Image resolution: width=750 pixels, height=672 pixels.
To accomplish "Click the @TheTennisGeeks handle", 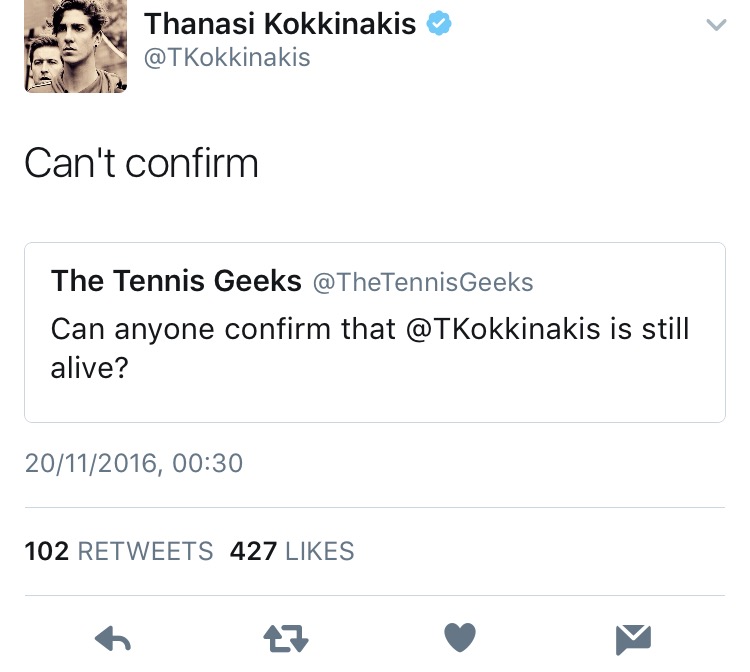I will click(423, 283).
